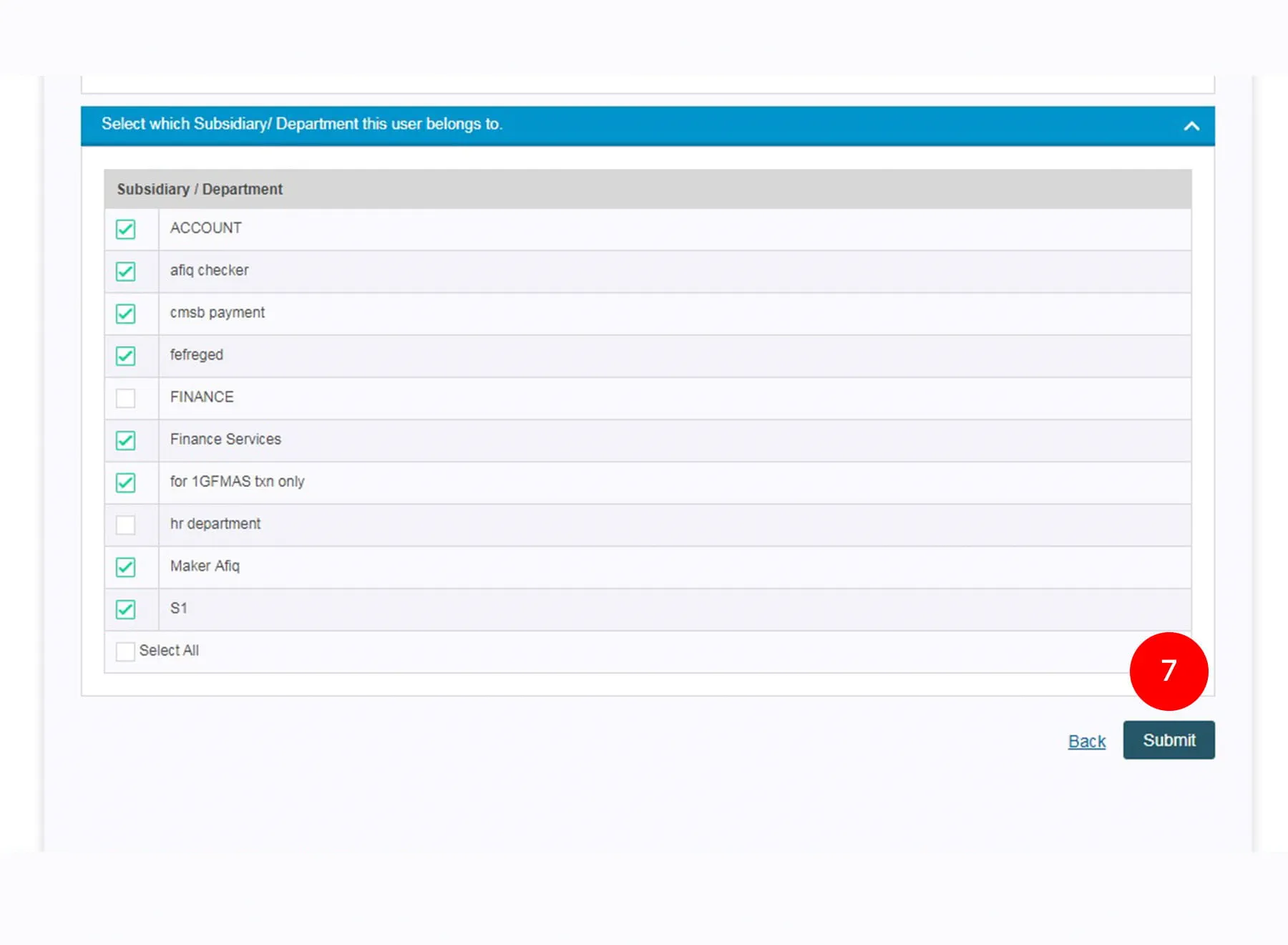Screen dimensions: 1288x945
Task: Uncheck the Finance Services checkbox
Action: tap(125, 440)
